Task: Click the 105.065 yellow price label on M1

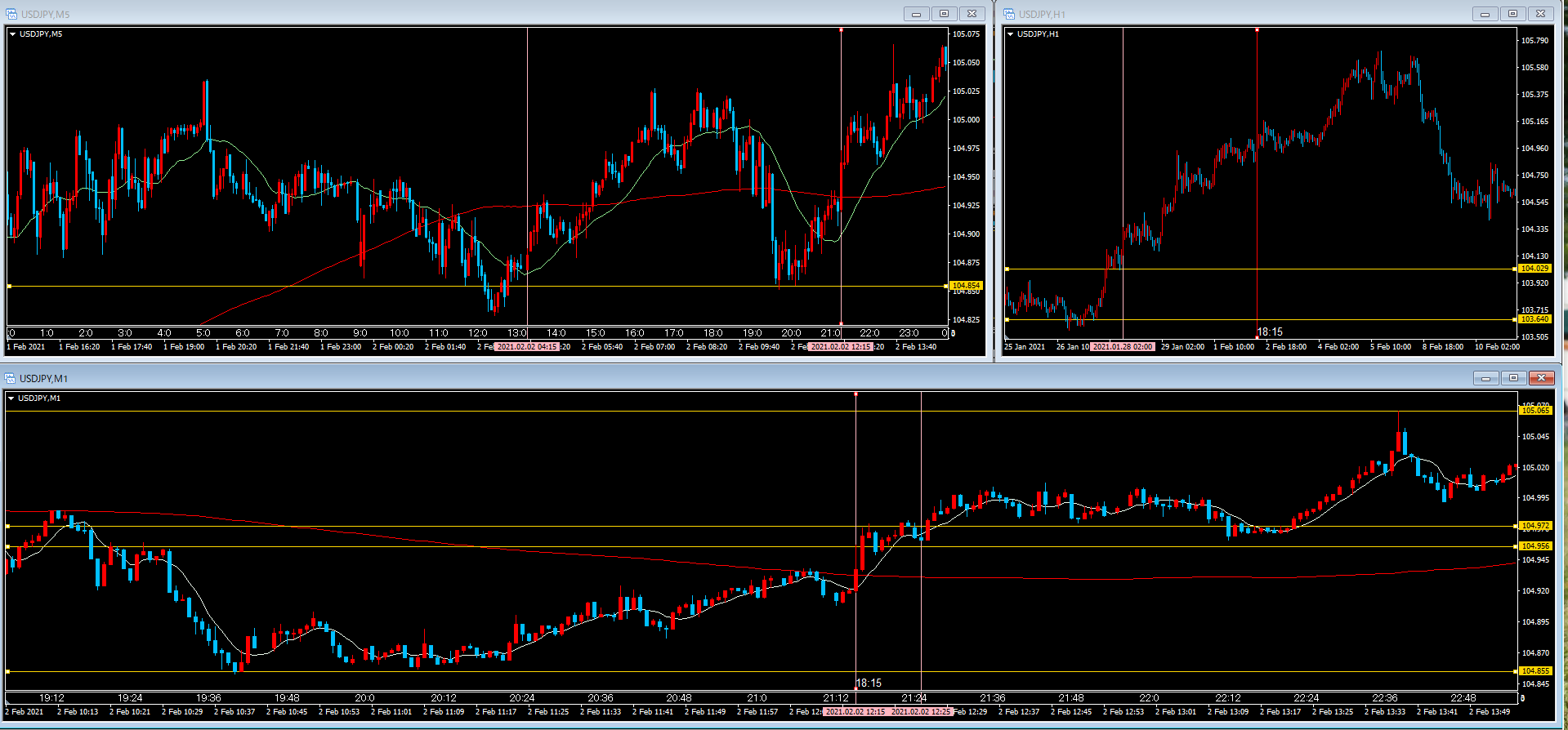Action: tap(1535, 411)
